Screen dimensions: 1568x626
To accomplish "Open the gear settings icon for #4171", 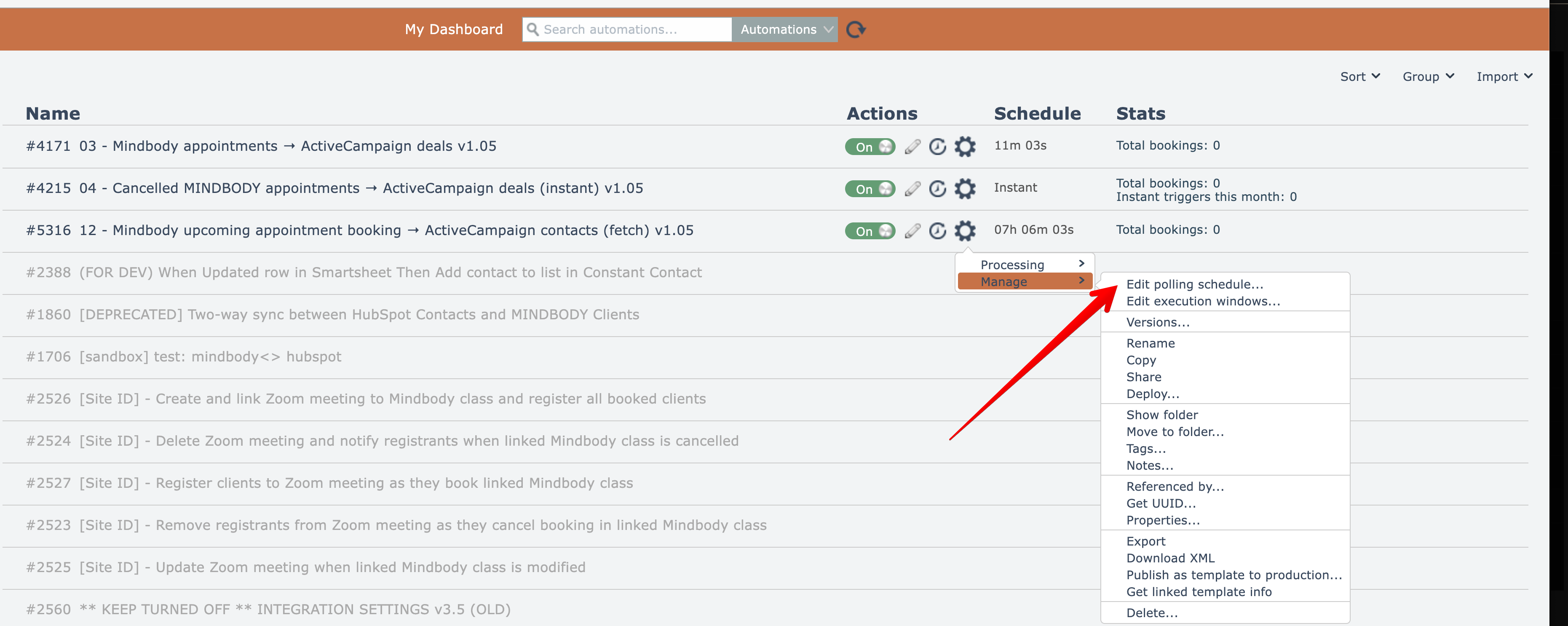I will tap(964, 147).
